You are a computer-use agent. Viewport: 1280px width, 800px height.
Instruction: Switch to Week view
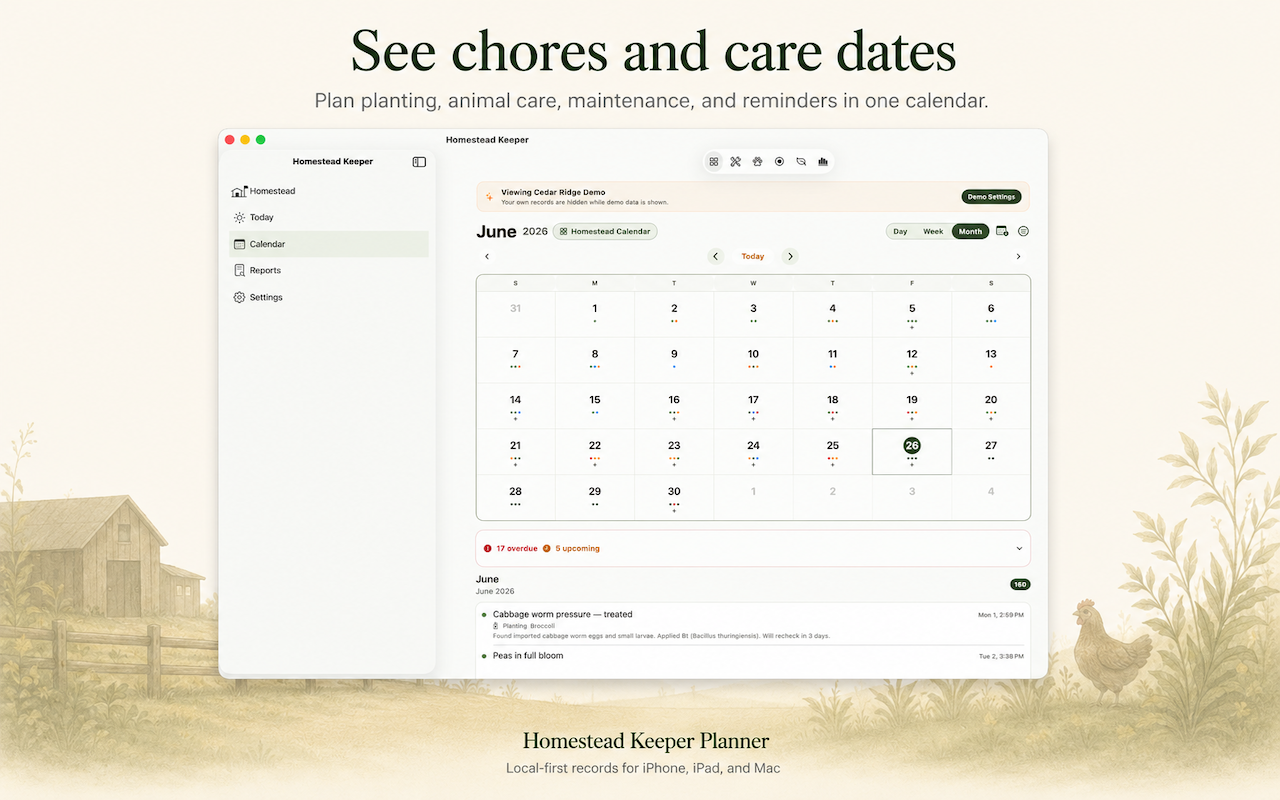click(x=933, y=231)
